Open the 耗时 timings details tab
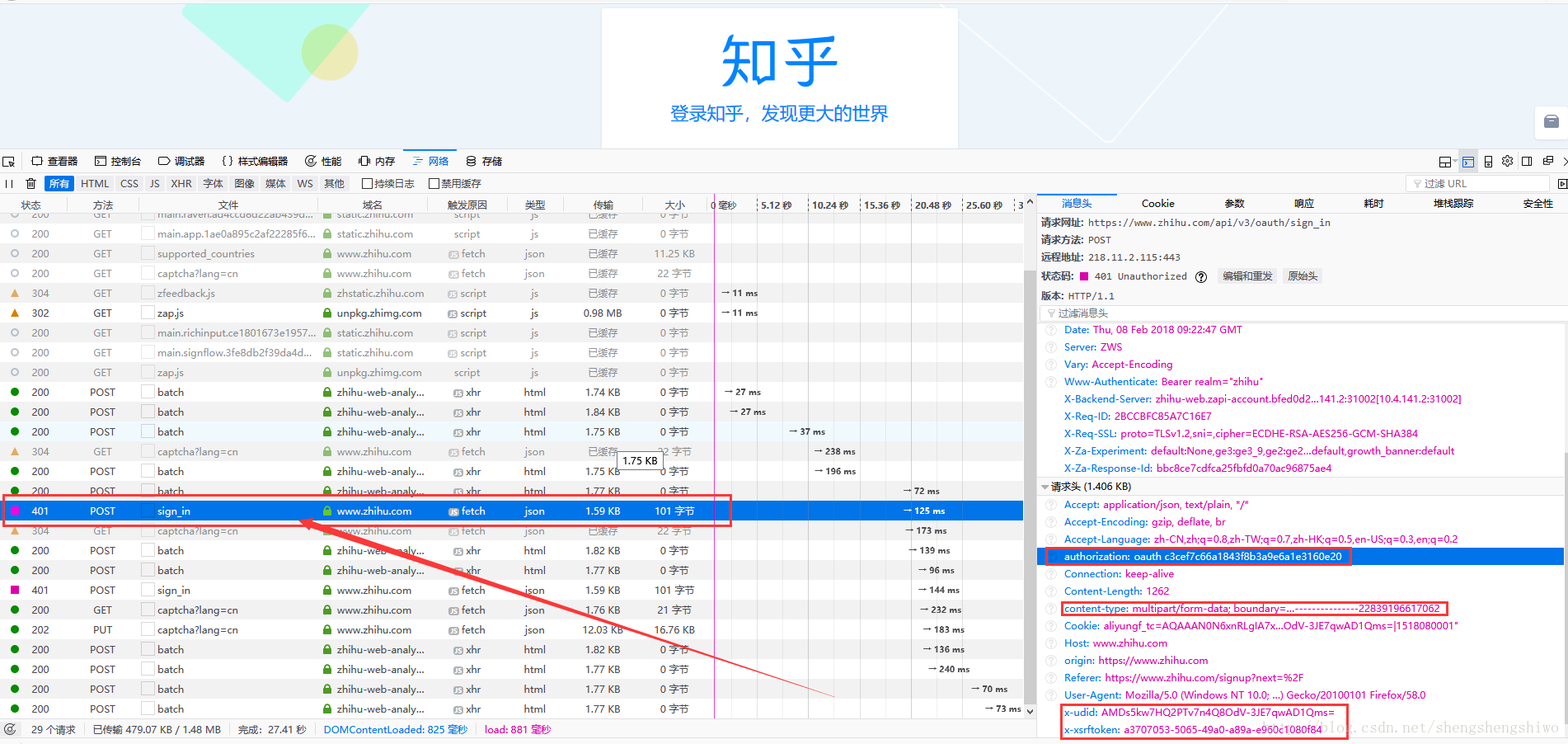 (1373, 204)
